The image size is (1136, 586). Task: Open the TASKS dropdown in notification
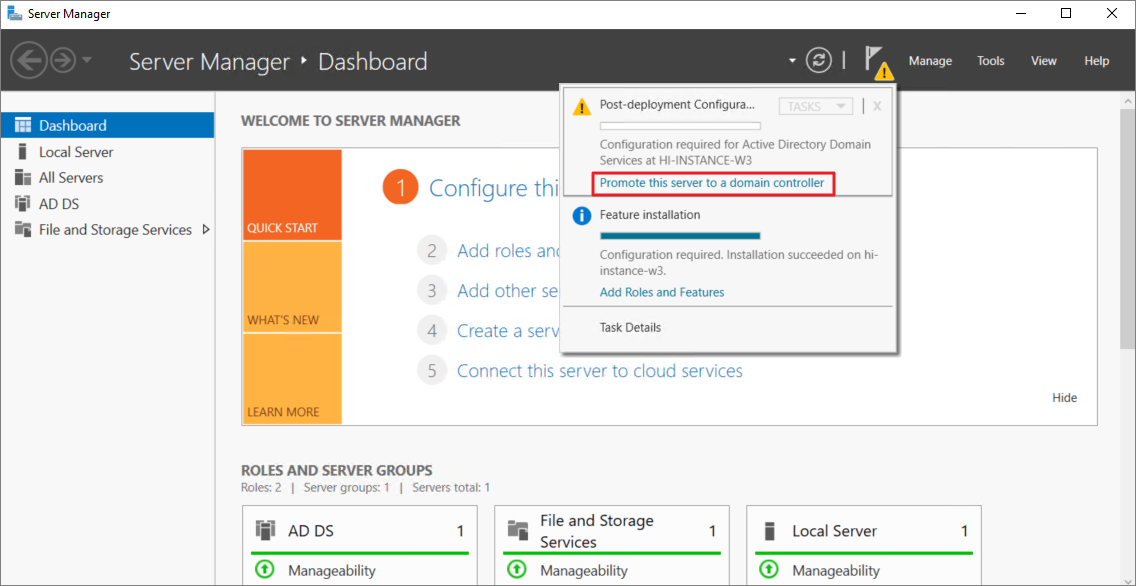click(x=816, y=106)
